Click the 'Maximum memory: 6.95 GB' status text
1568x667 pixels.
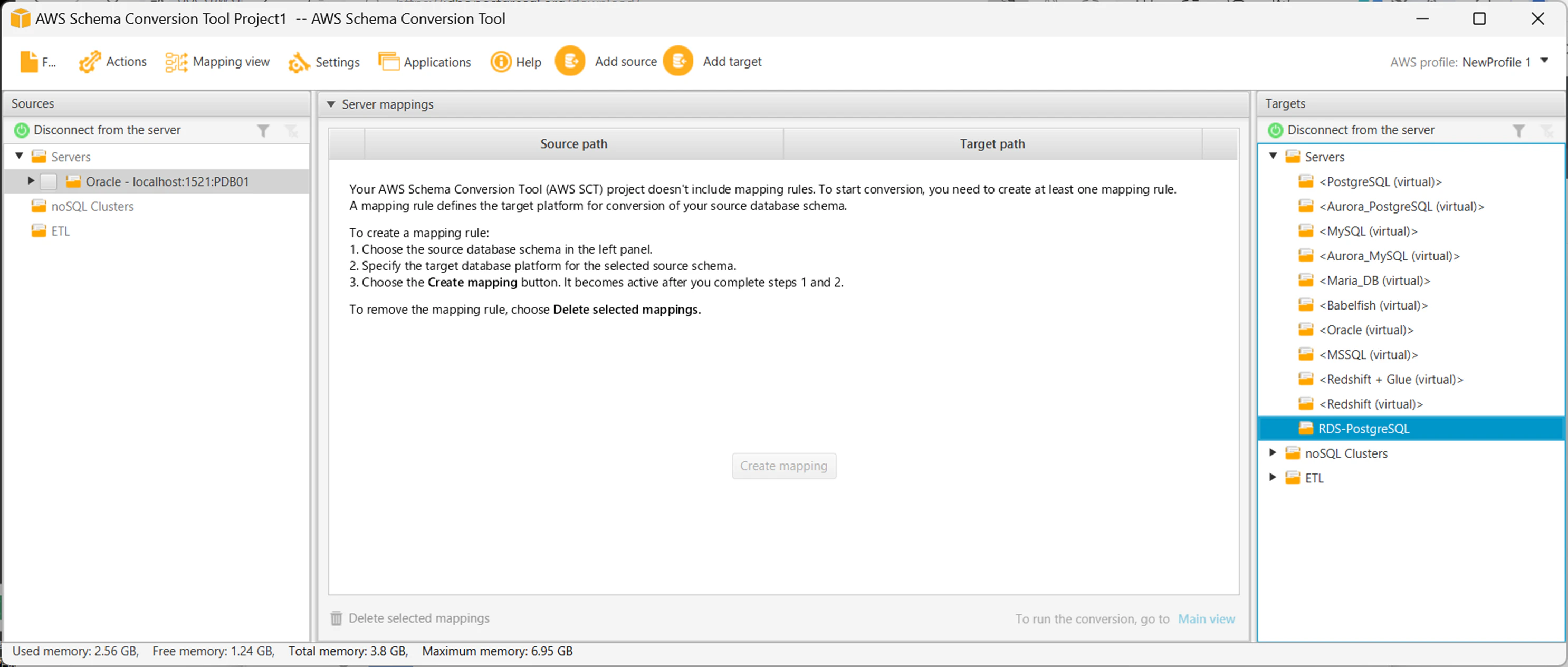click(498, 651)
